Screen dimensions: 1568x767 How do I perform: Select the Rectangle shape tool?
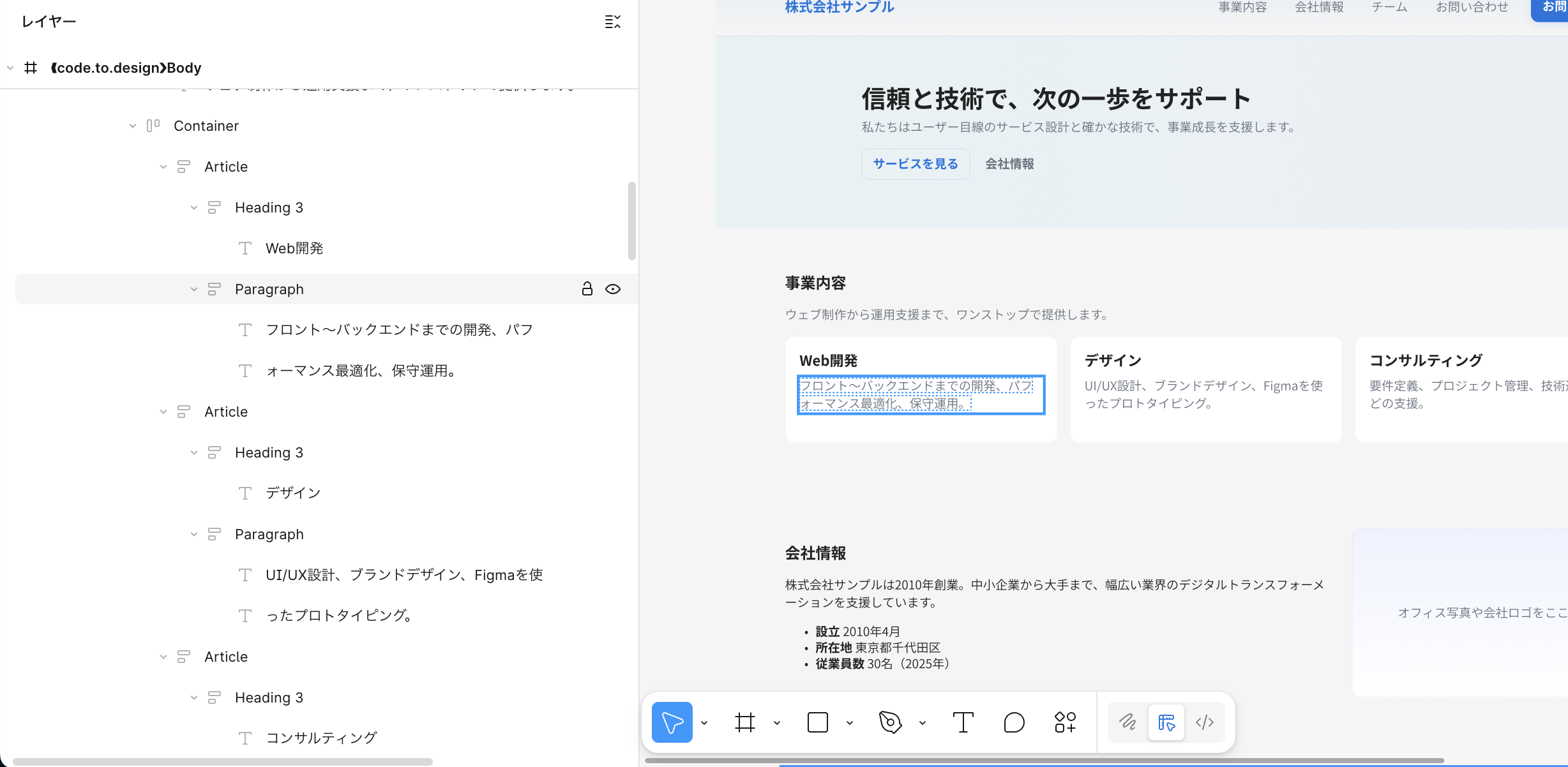(x=817, y=722)
